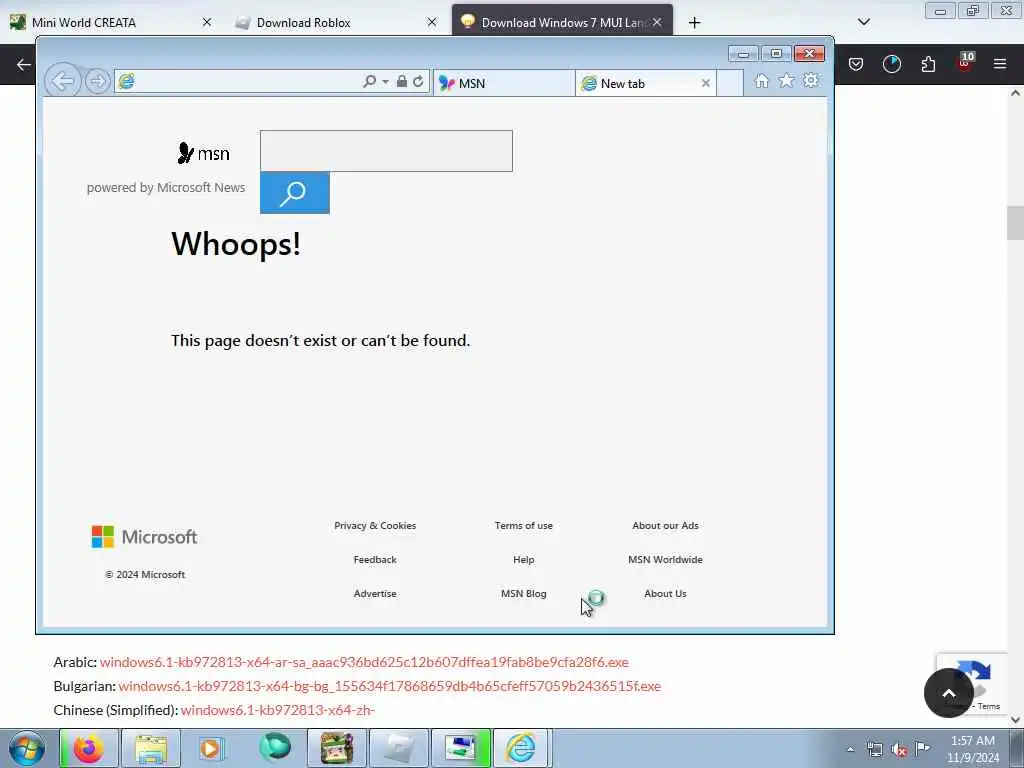1024x768 pixels.
Task: Click the search magnifier in IE address bar
Action: 369,82
